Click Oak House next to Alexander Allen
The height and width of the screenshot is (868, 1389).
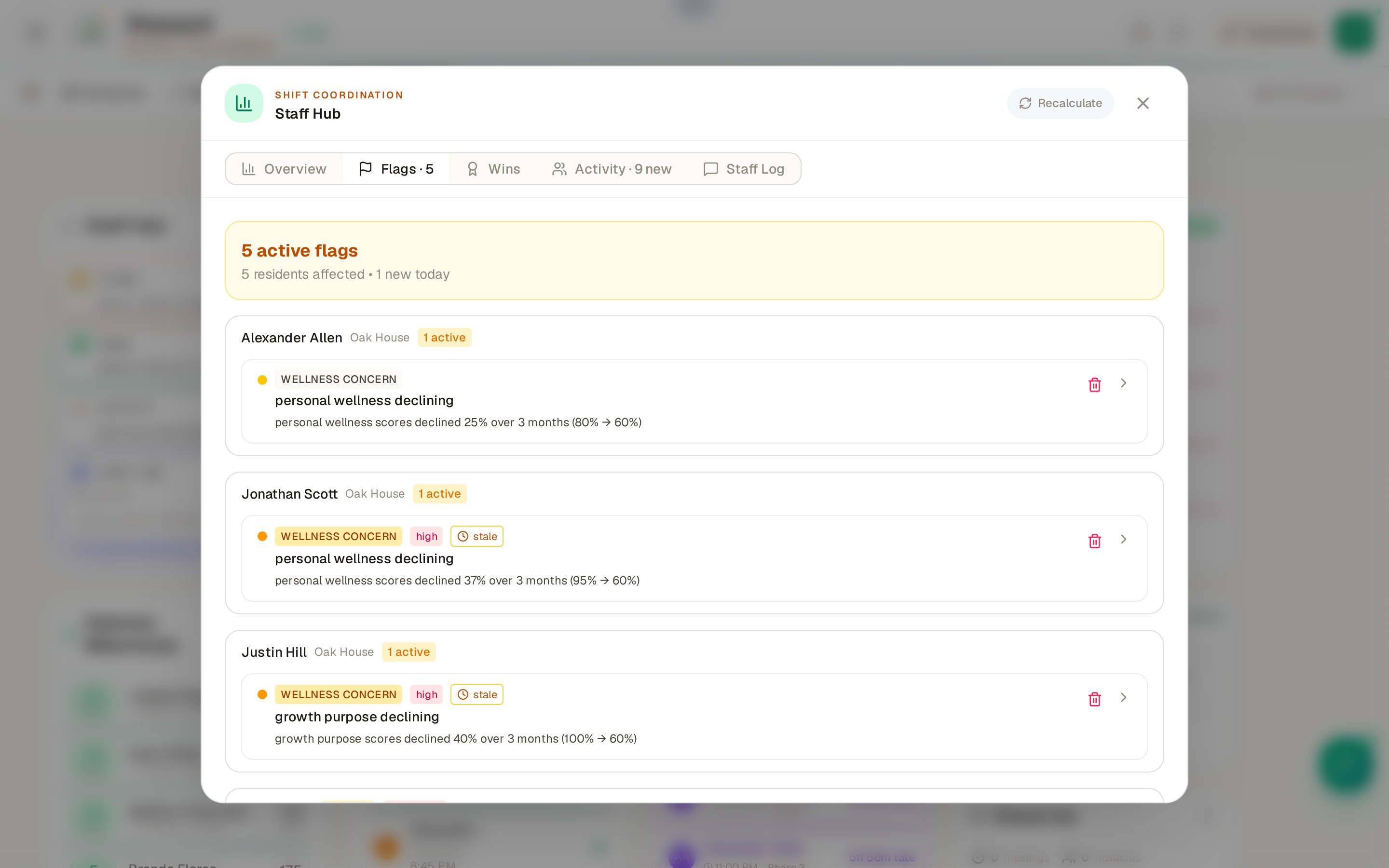(x=380, y=338)
